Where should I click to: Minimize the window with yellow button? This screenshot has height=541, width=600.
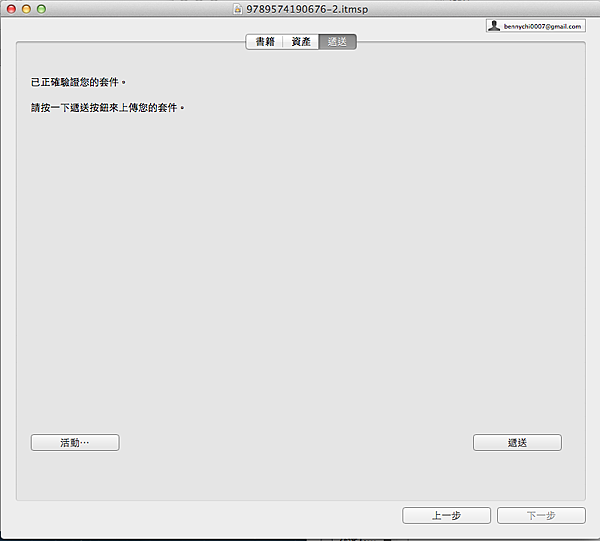(x=26, y=9)
